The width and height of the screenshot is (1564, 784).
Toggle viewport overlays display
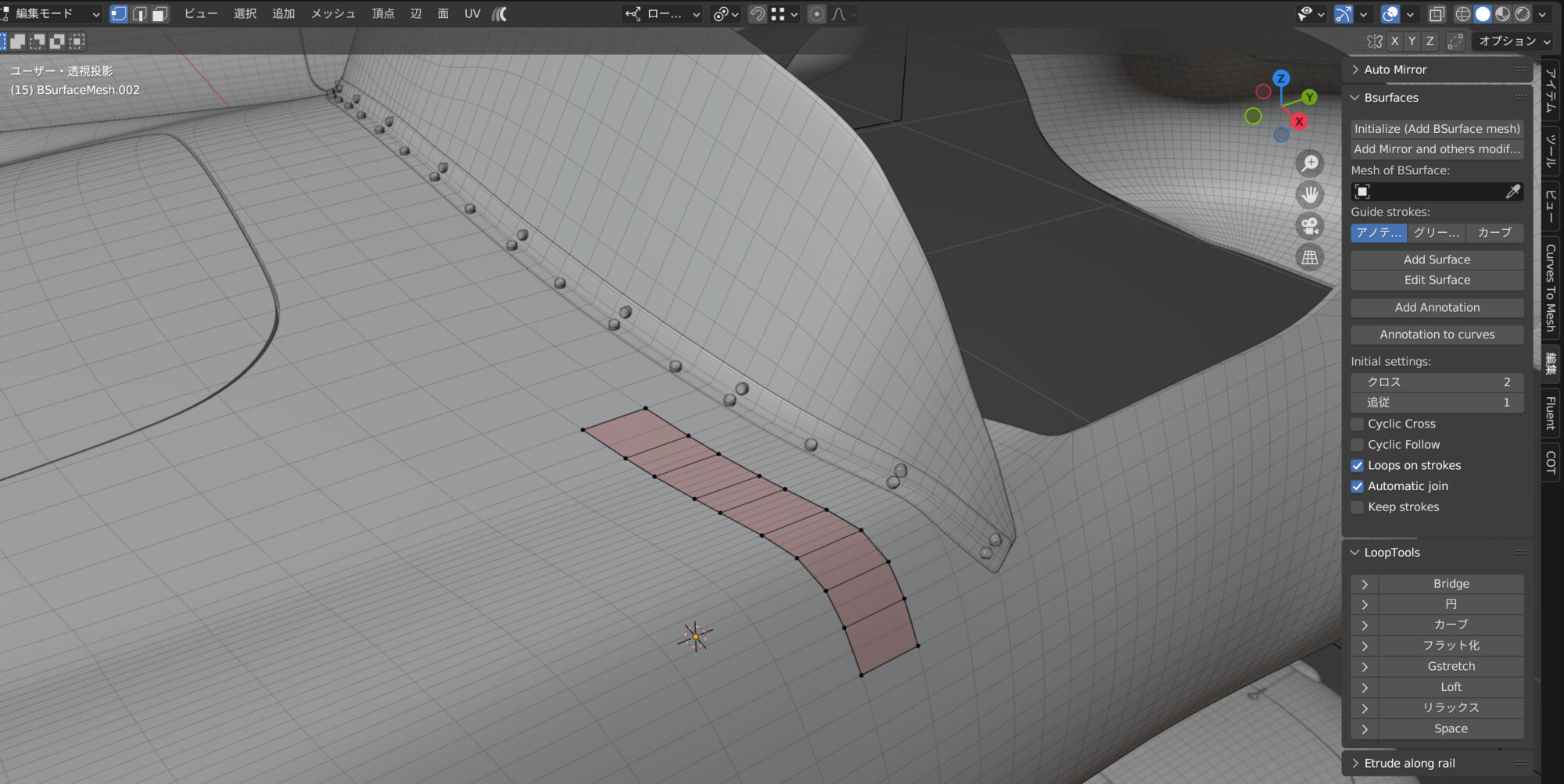[1390, 14]
